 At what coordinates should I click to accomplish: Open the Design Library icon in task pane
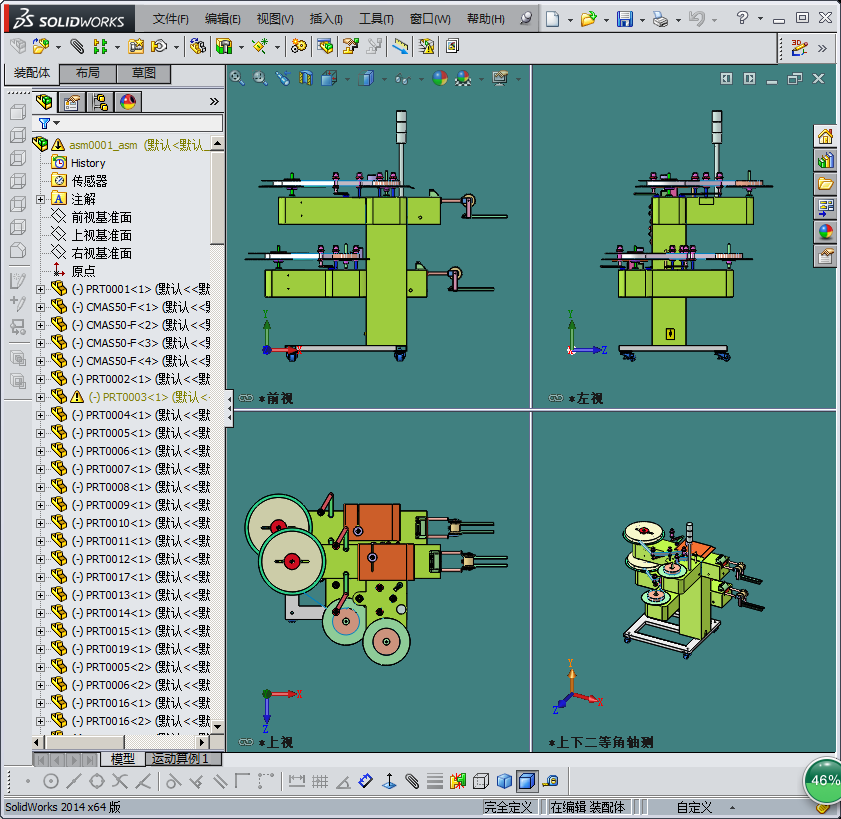(x=825, y=160)
